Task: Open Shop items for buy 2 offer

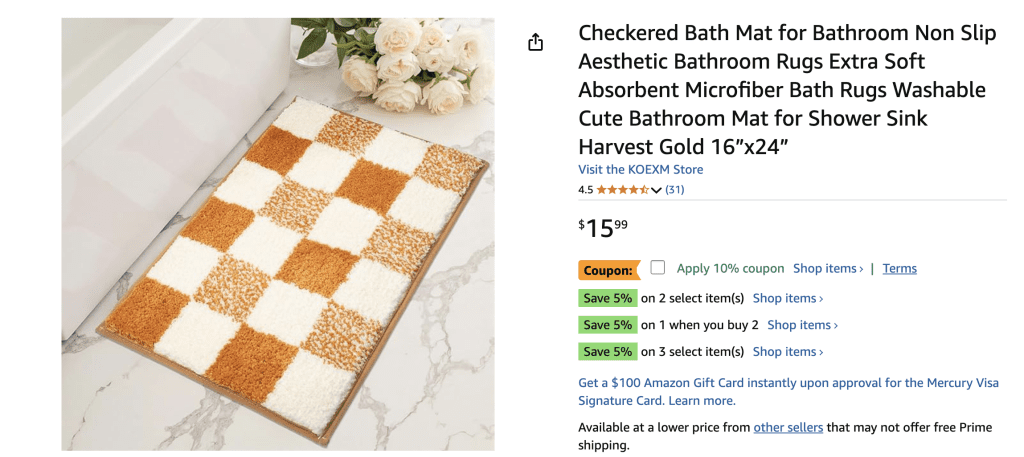Action: click(x=802, y=324)
